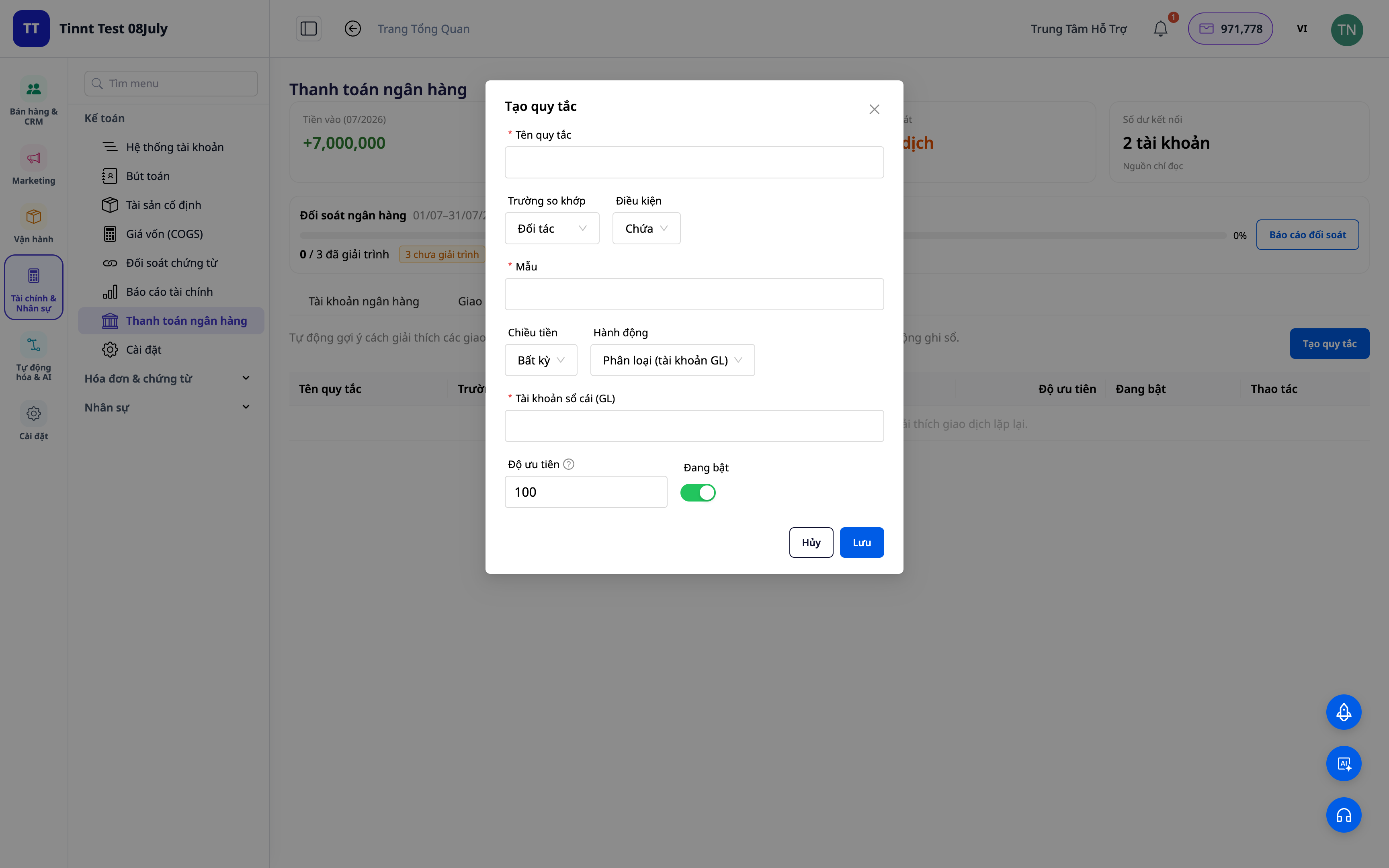Focus the Tìm menu search box

(x=171, y=83)
